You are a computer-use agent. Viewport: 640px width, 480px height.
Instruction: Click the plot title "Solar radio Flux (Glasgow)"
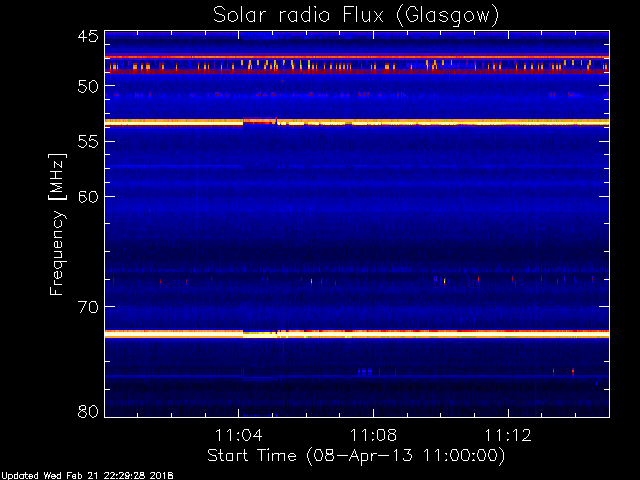356,16
